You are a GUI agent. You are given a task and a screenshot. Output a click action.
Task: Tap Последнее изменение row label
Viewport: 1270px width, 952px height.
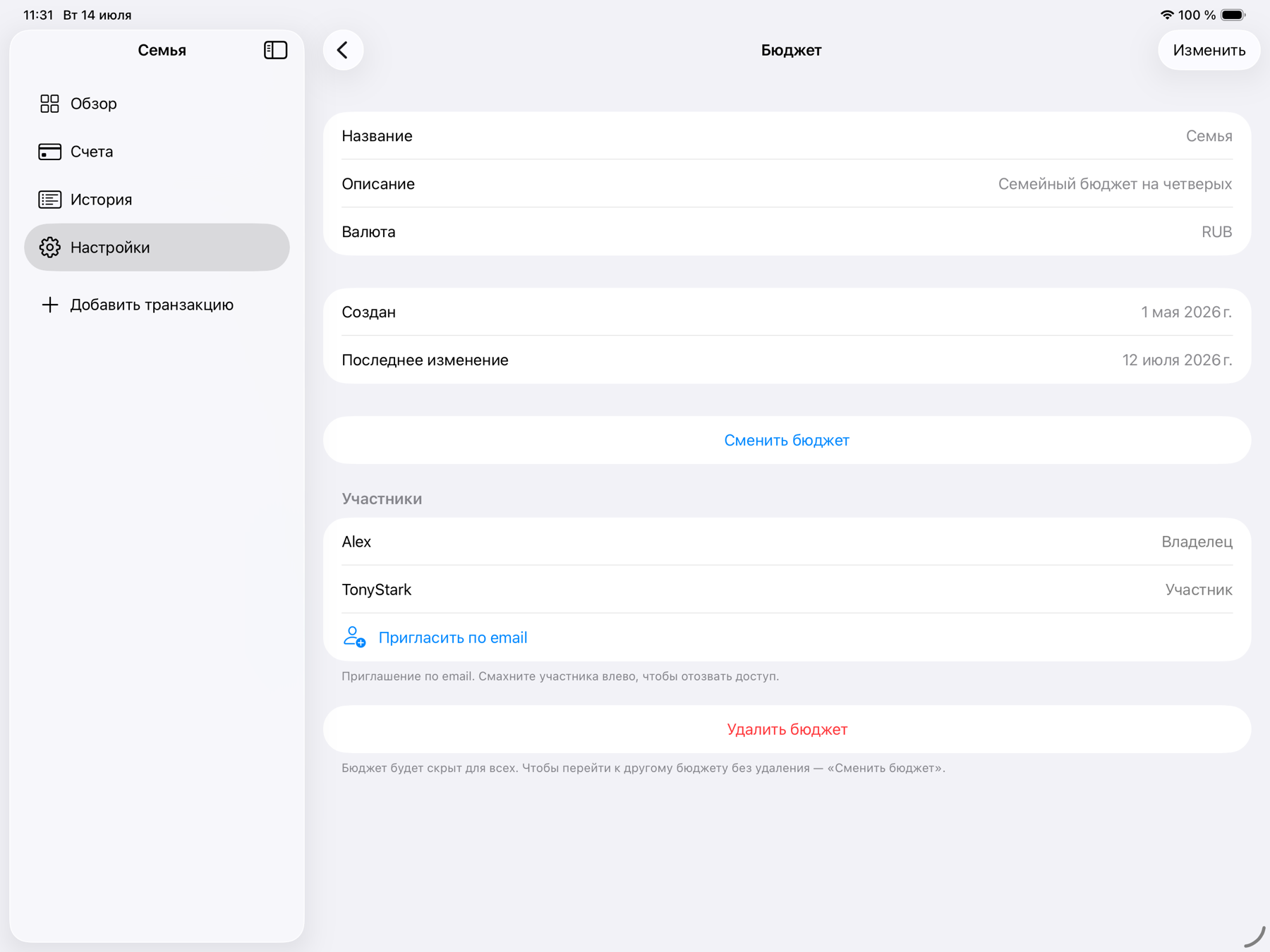tap(425, 360)
